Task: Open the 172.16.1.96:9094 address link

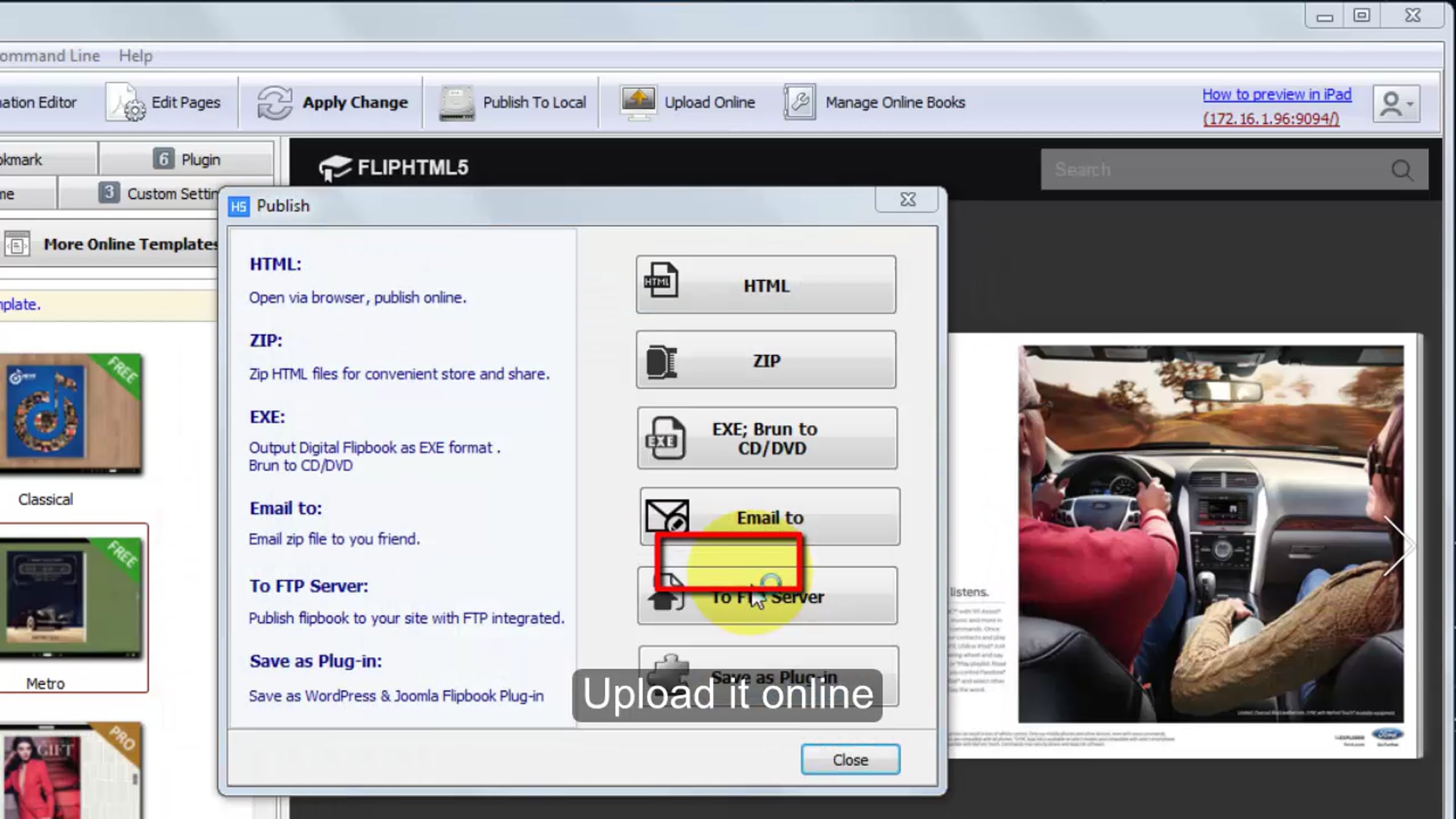Action: point(1271,119)
